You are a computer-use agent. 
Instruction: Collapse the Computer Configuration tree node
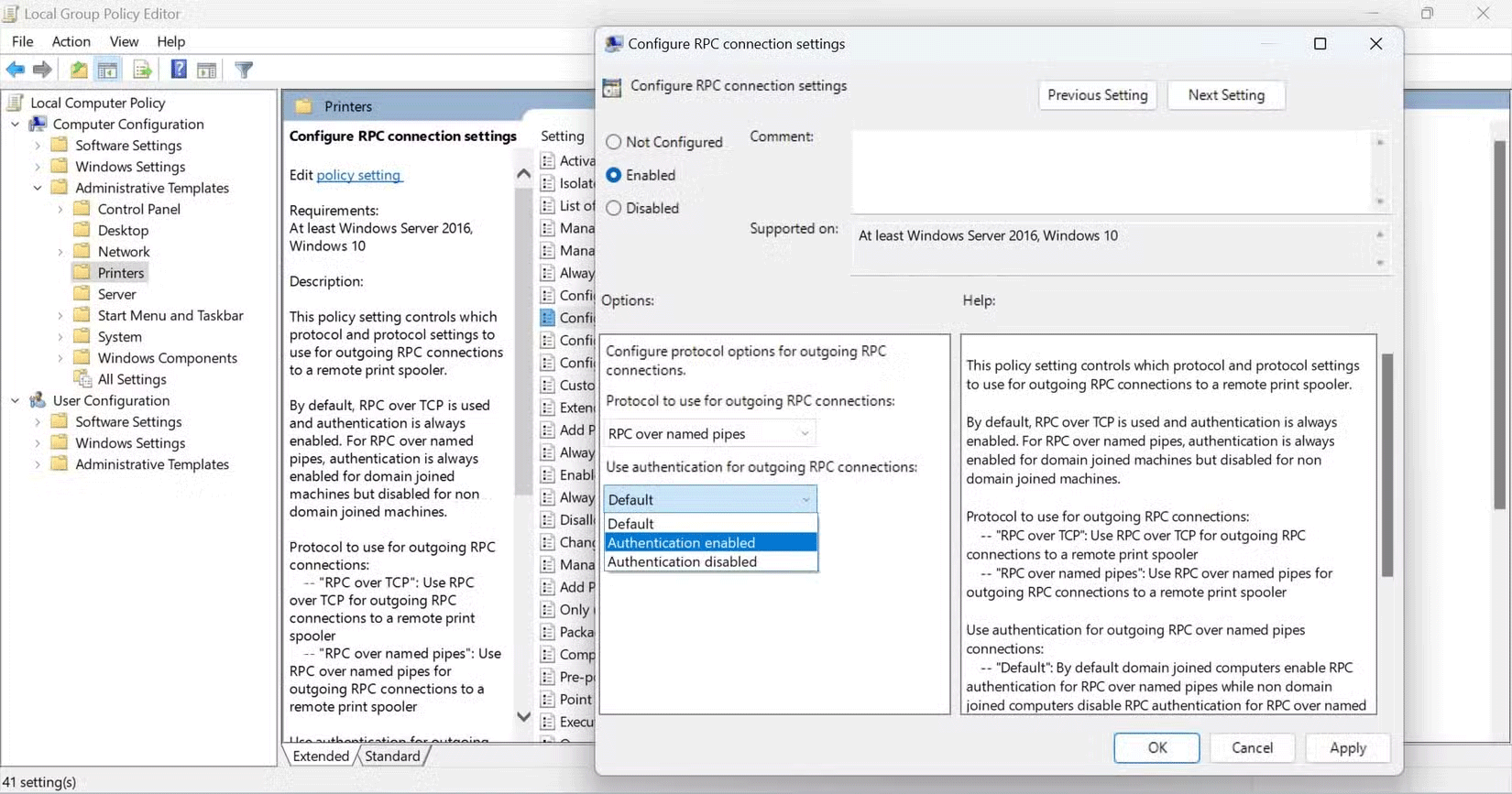click(16, 125)
